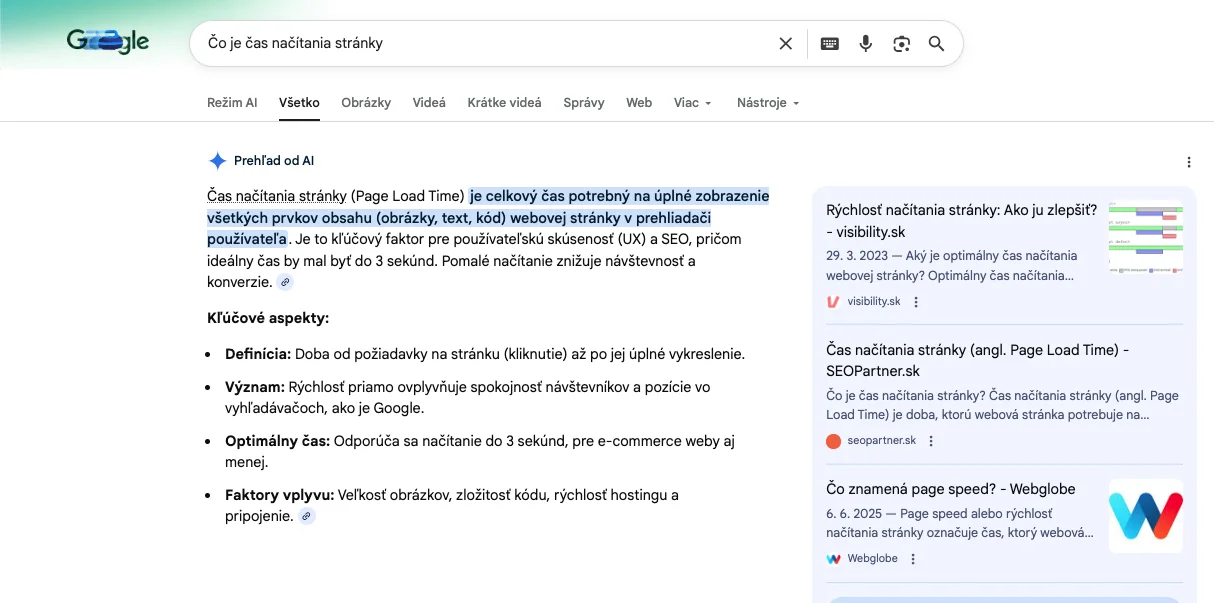1214x603 pixels.
Task: Open more options for seopartner.sk result
Action: [x=931, y=441]
